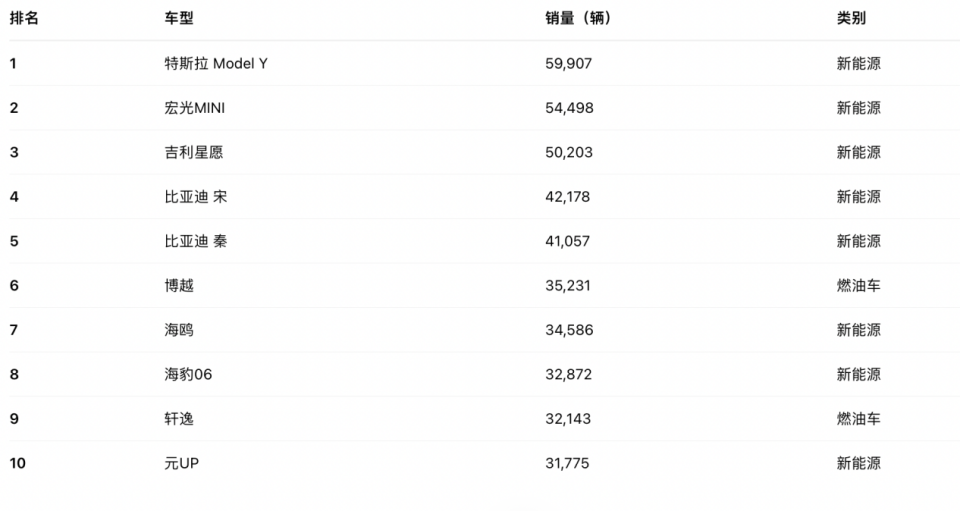The width and height of the screenshot is (960, 511).
Task: Click 燃油车 in the 轩逸 row
Action: (858, 419)
